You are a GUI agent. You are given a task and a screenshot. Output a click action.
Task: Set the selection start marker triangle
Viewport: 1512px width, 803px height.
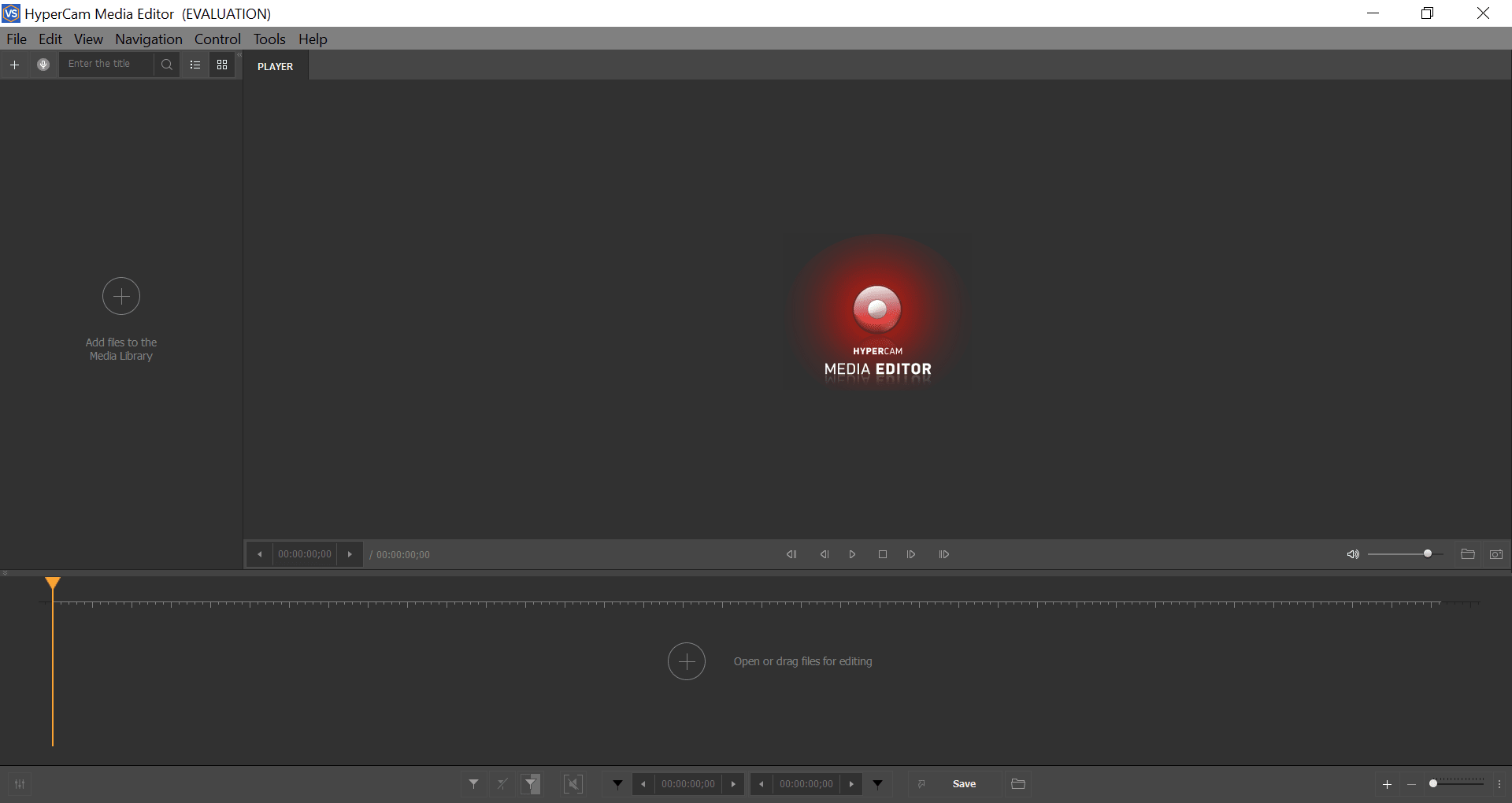pos(618,784)
